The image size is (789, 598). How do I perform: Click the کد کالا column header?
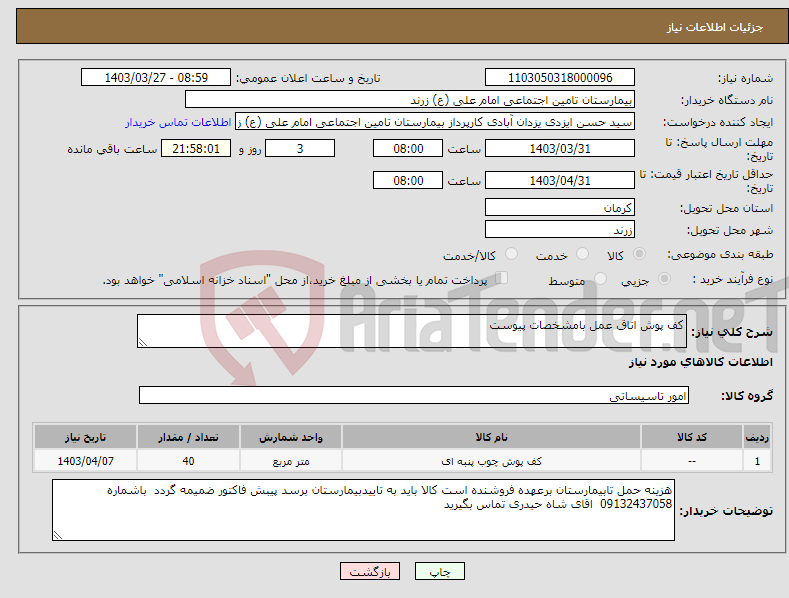click(x=692, y=437)
